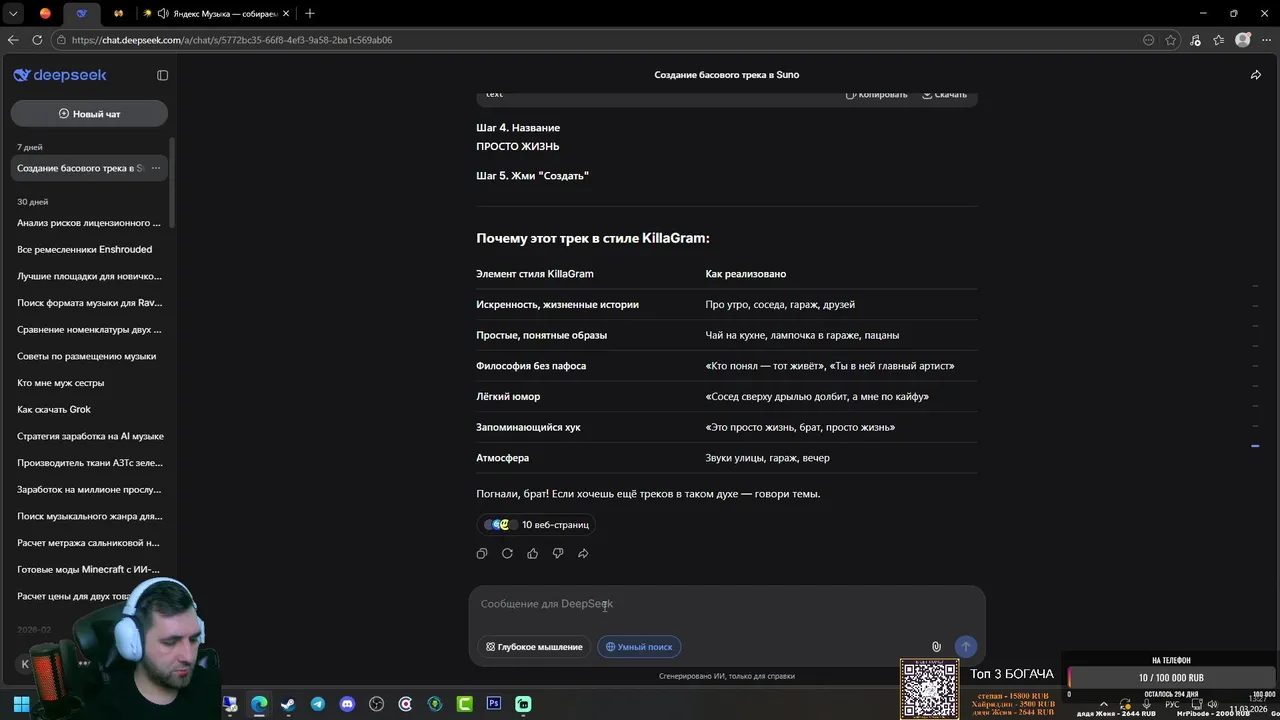The height and width of the screenshot is (720, 1280).
Task: Open the Windows Start menu
Action: [21, 704]
